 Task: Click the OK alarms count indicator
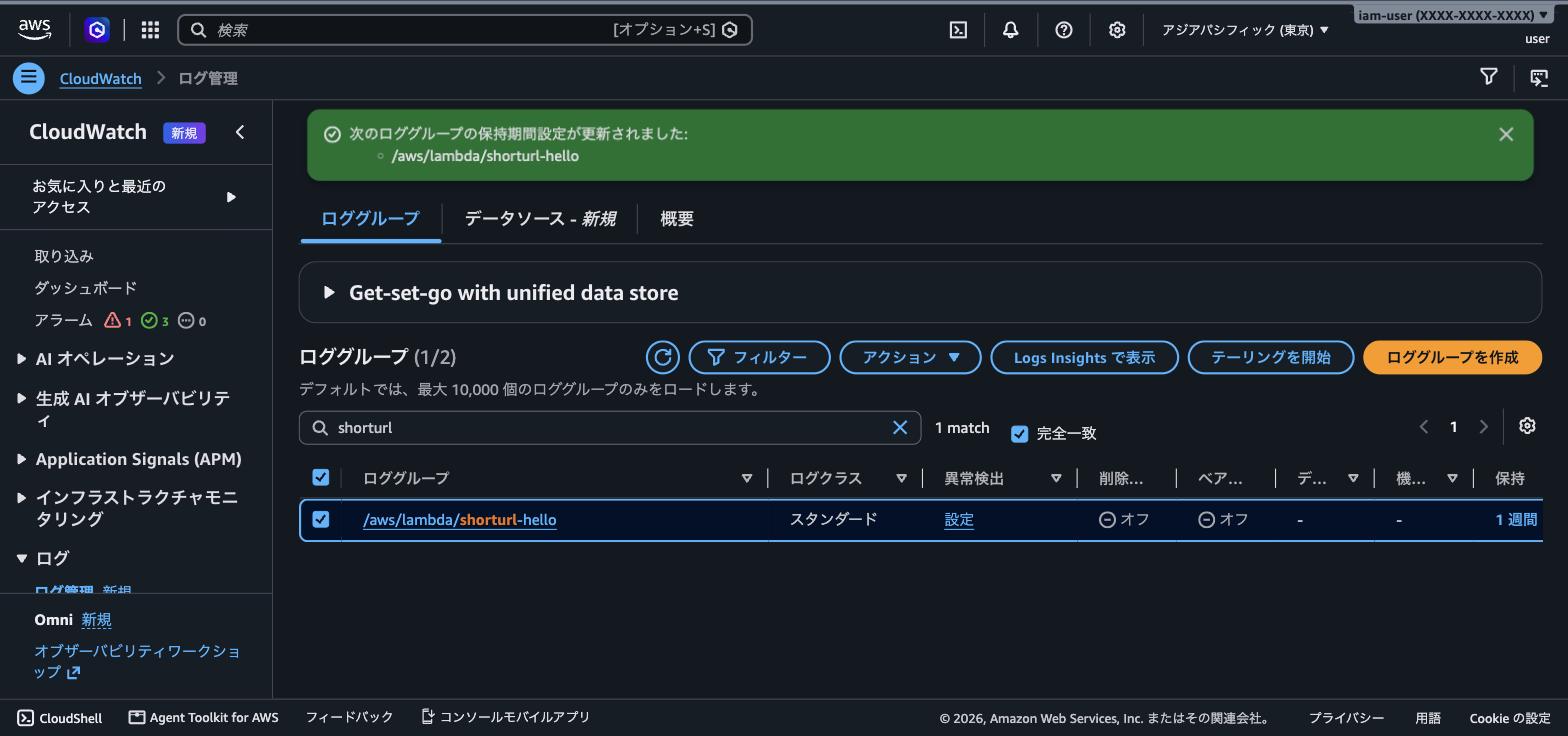point(155,321)
